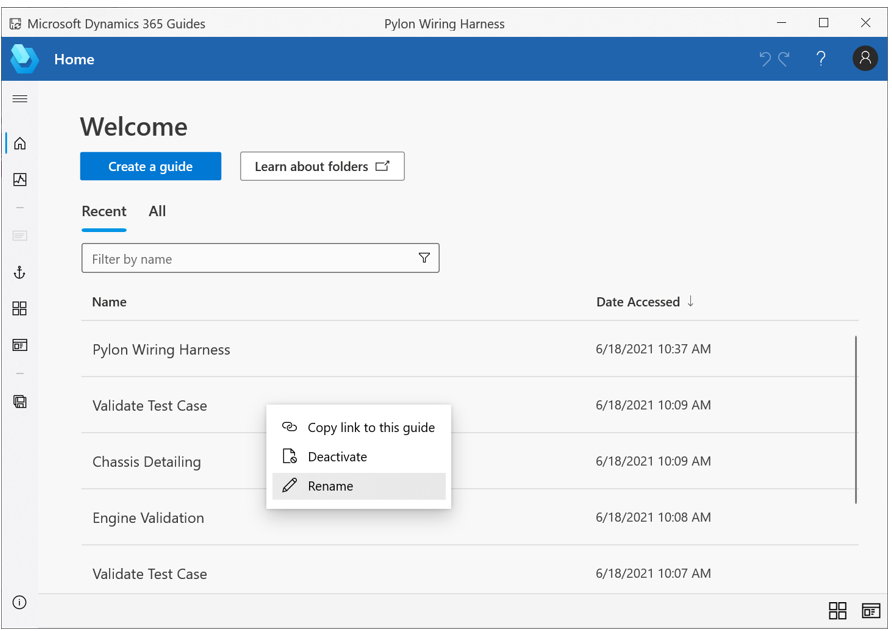
Task: Maximize the Guides window
Action: coord(823,23)
